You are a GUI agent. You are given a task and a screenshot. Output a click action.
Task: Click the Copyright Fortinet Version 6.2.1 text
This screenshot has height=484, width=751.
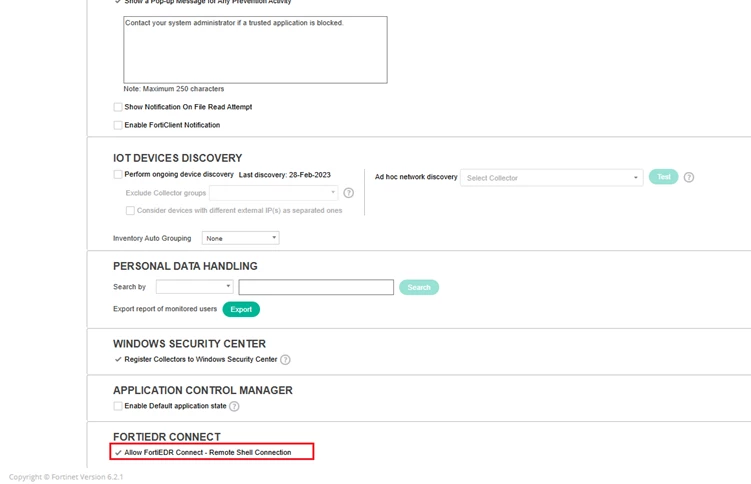coord(66,477)
